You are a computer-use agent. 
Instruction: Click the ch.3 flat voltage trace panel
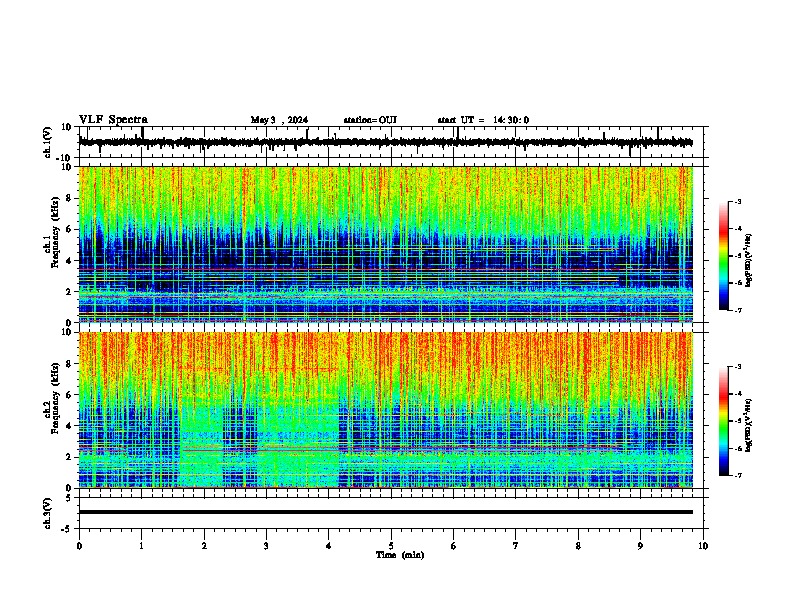393,513
